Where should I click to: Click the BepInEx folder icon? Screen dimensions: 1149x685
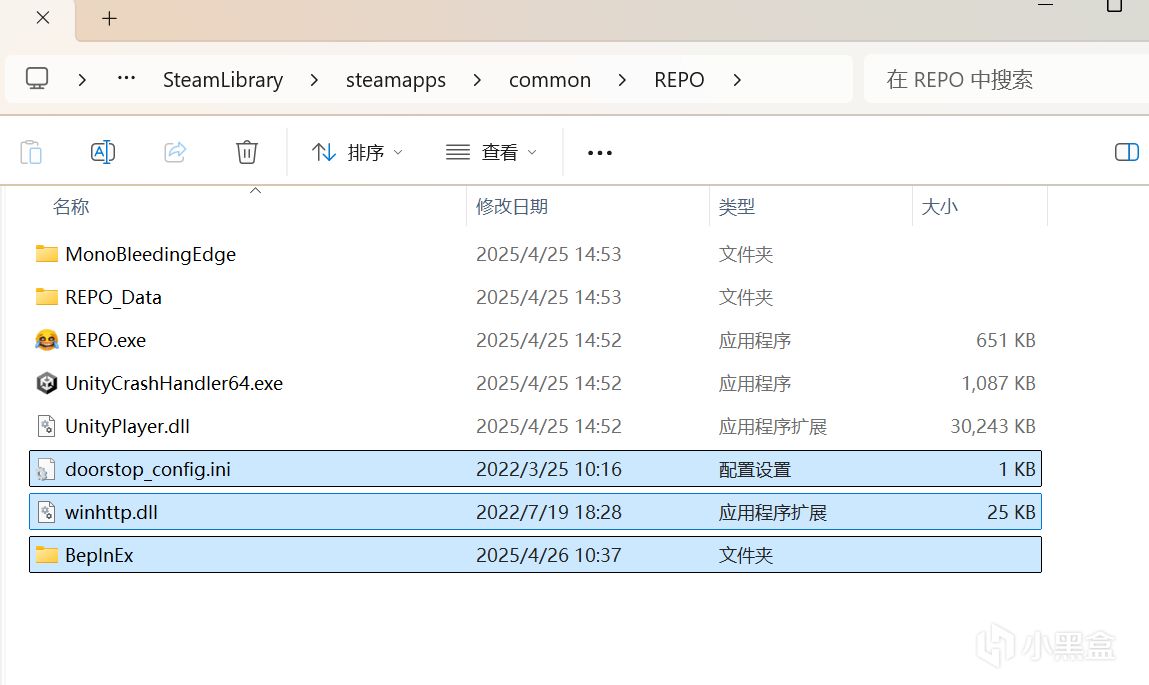(x=47, y=555)
